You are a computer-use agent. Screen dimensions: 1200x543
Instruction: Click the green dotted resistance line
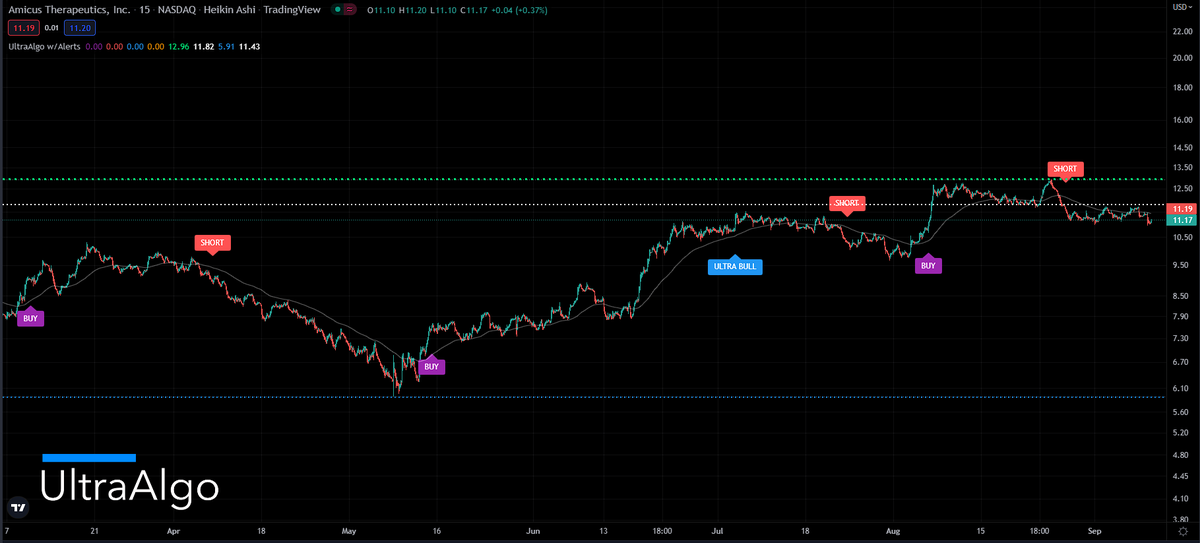(x=583, y=180)
